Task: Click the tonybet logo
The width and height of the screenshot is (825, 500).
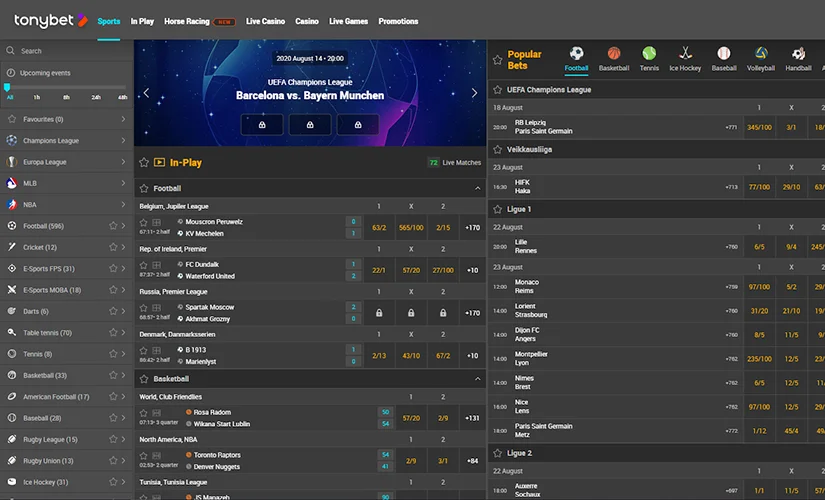Action: [x=51, y=21]
